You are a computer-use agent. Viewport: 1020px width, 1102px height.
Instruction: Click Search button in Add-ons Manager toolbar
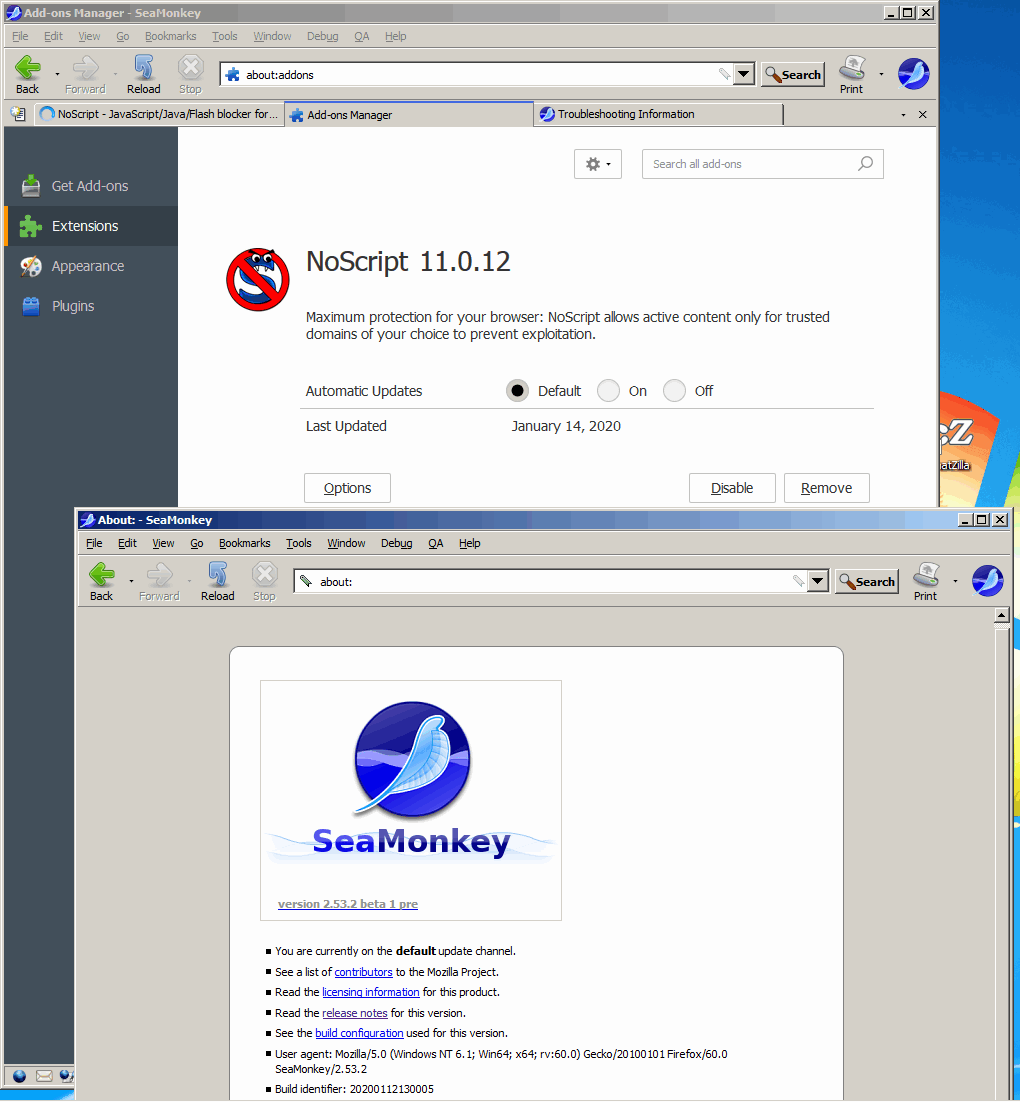tap(793, 74)
